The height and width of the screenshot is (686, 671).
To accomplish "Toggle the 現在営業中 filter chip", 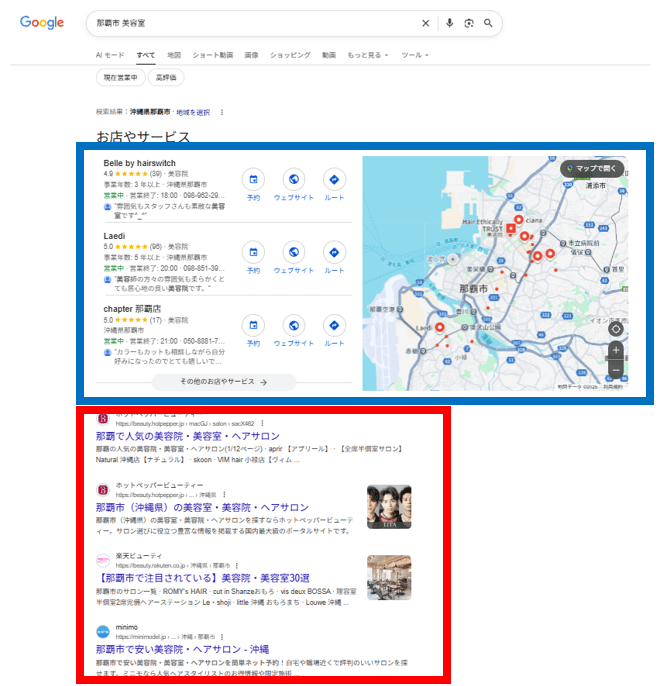I will [x=120, y=78].
